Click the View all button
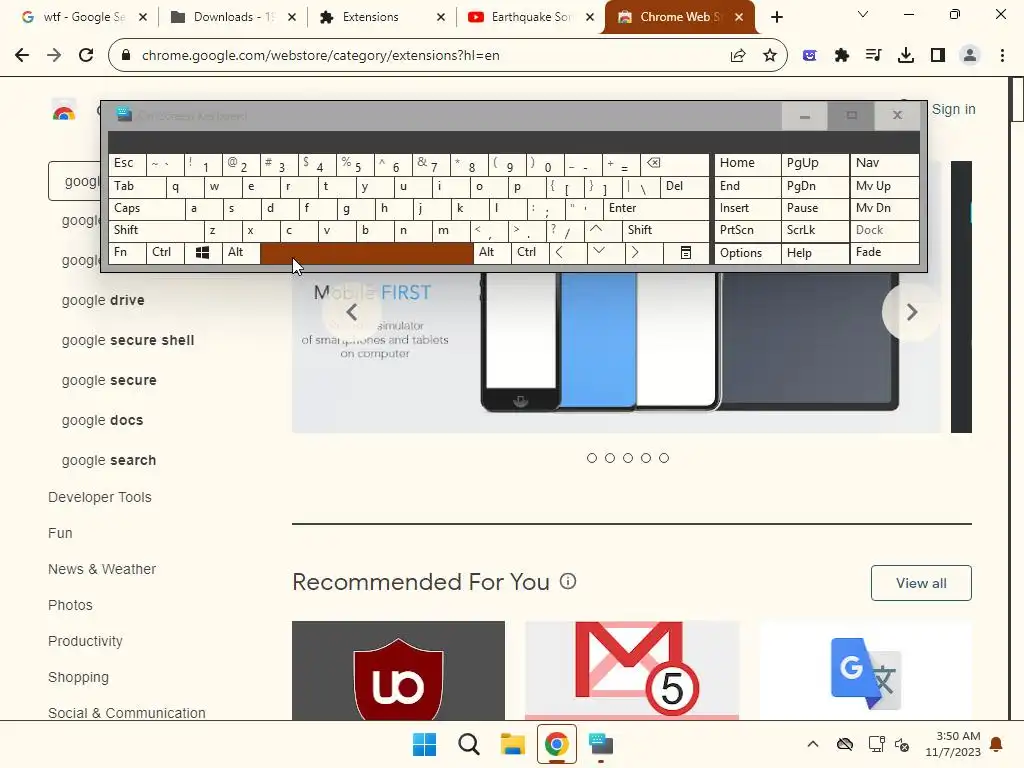The width and height of the screenshot is (1024, 768). pos(921,583)
